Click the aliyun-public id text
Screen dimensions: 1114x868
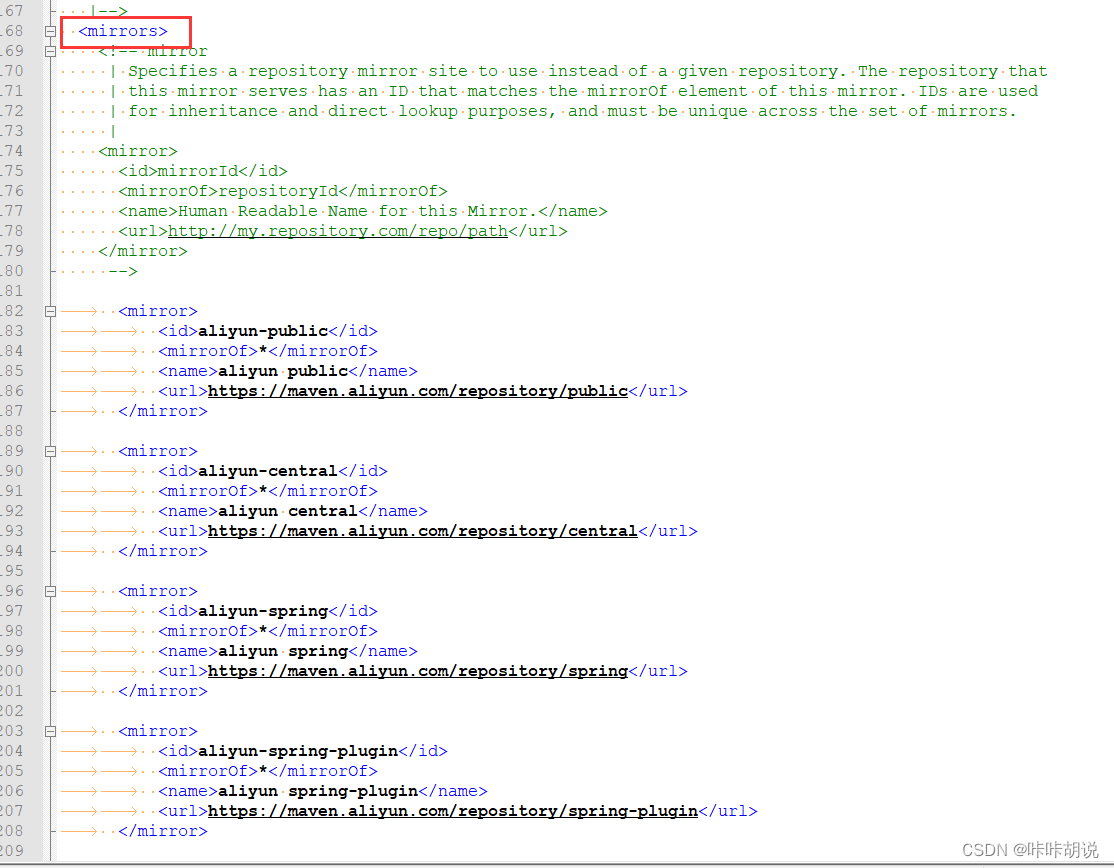tap(263, 331)
